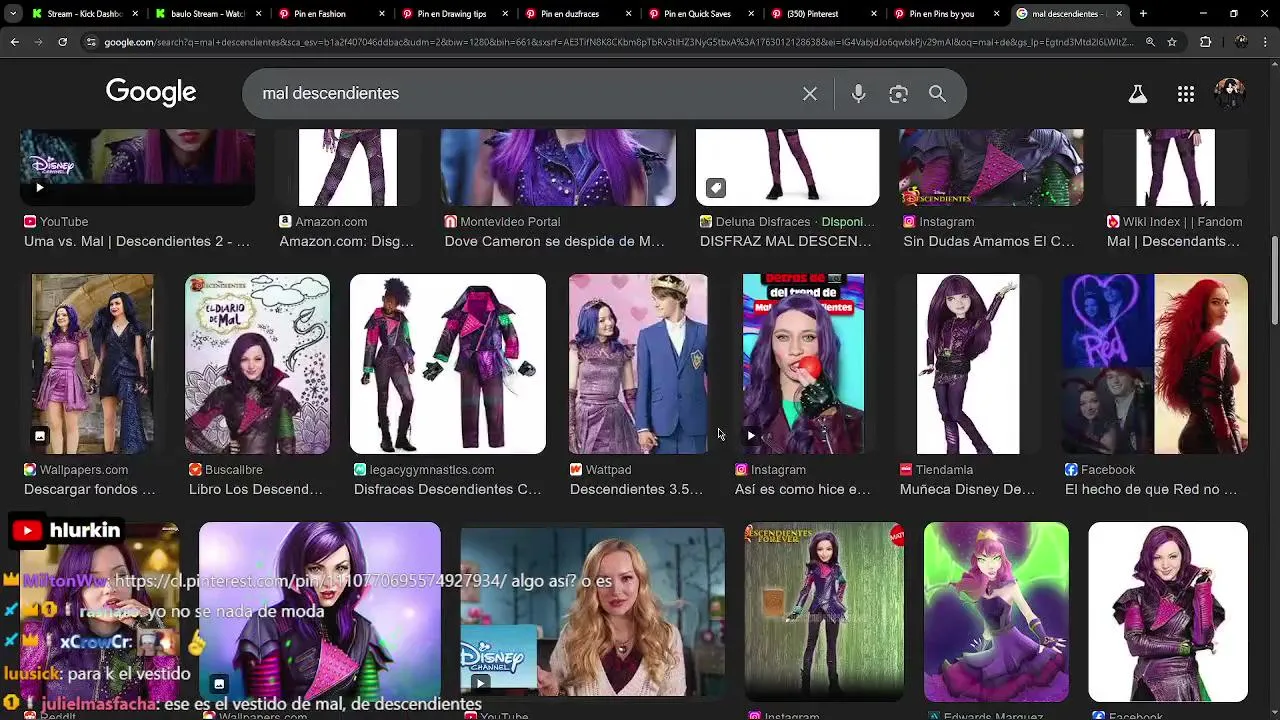Open the Wallpapers.com Mal and Evie image
This screenshot has width=1280, height=720.
click(x=93, y=364)
